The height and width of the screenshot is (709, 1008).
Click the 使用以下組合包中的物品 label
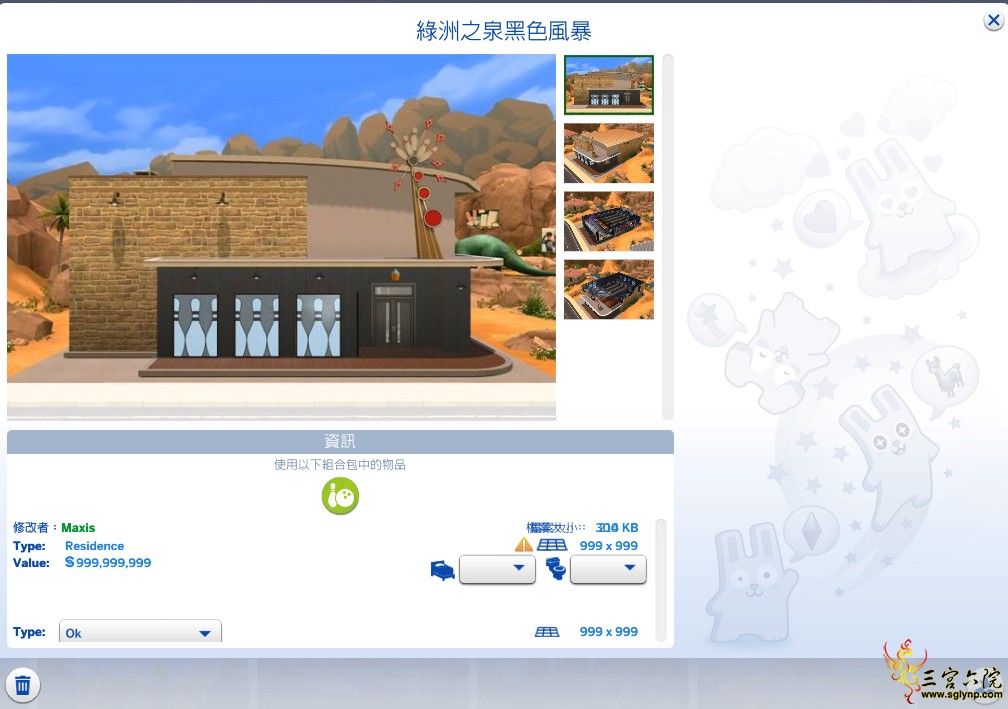[x=340, y=464]
